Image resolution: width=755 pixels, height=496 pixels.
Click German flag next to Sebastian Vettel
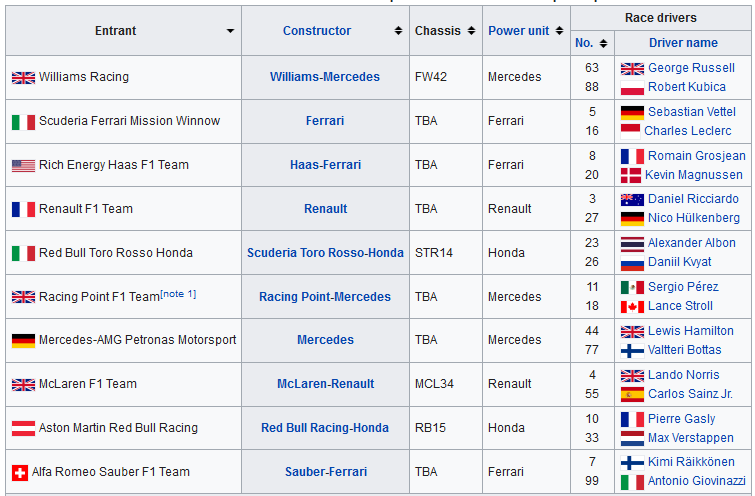tap(632, 113)
